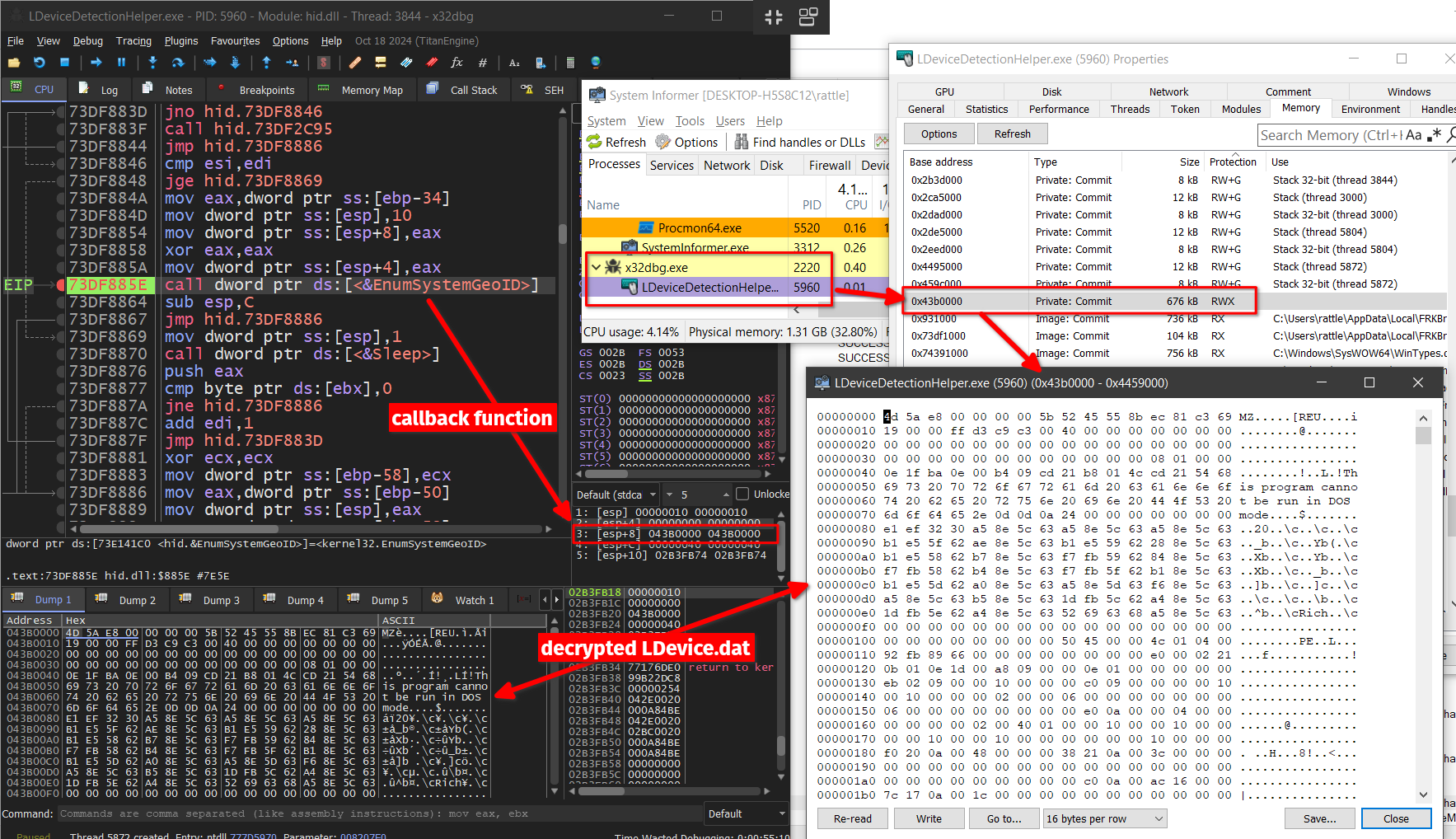Open the Services tab in System Informer
1456x839 pixels.
coord(672,165)
